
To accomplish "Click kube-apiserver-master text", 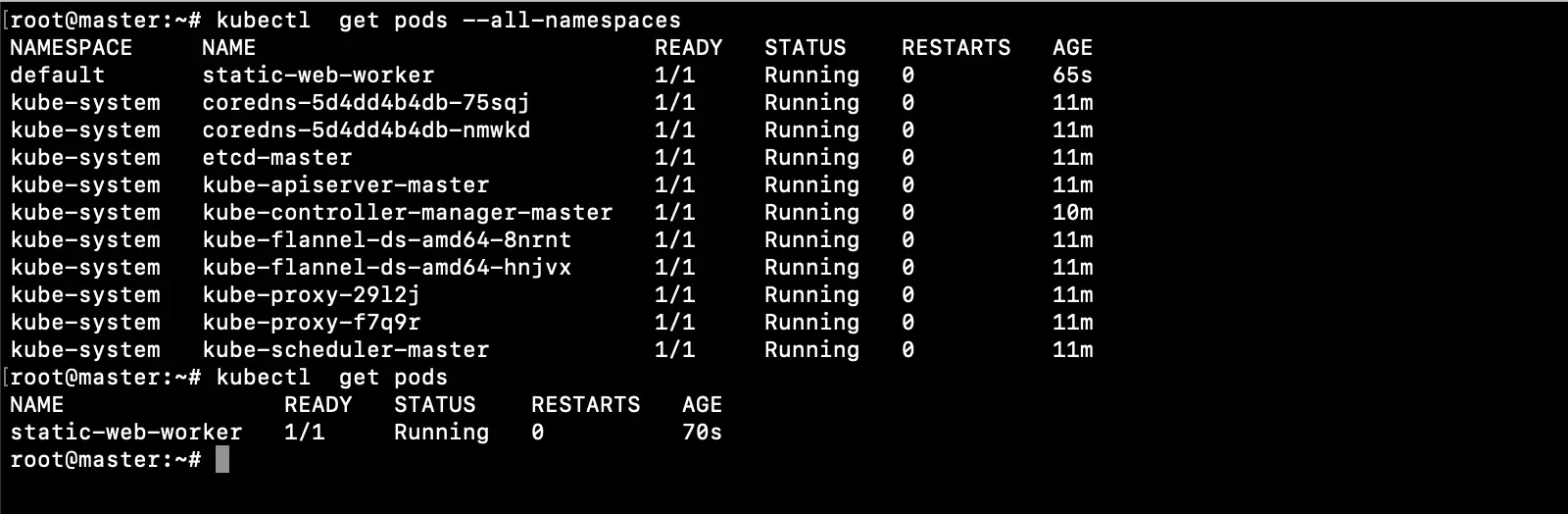I will click(x=345, y=185).
